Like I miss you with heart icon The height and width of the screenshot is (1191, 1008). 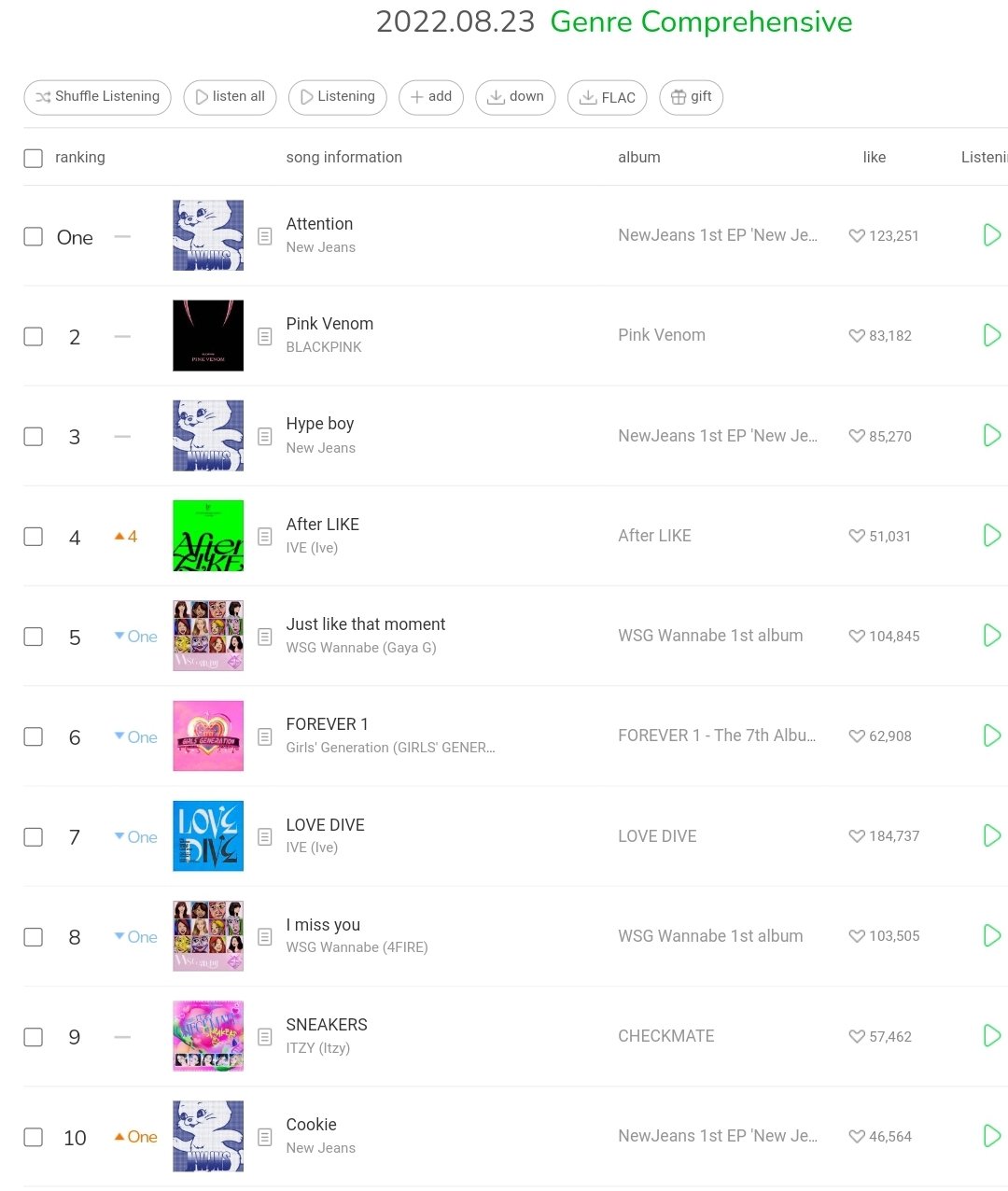tap(857, 936)
